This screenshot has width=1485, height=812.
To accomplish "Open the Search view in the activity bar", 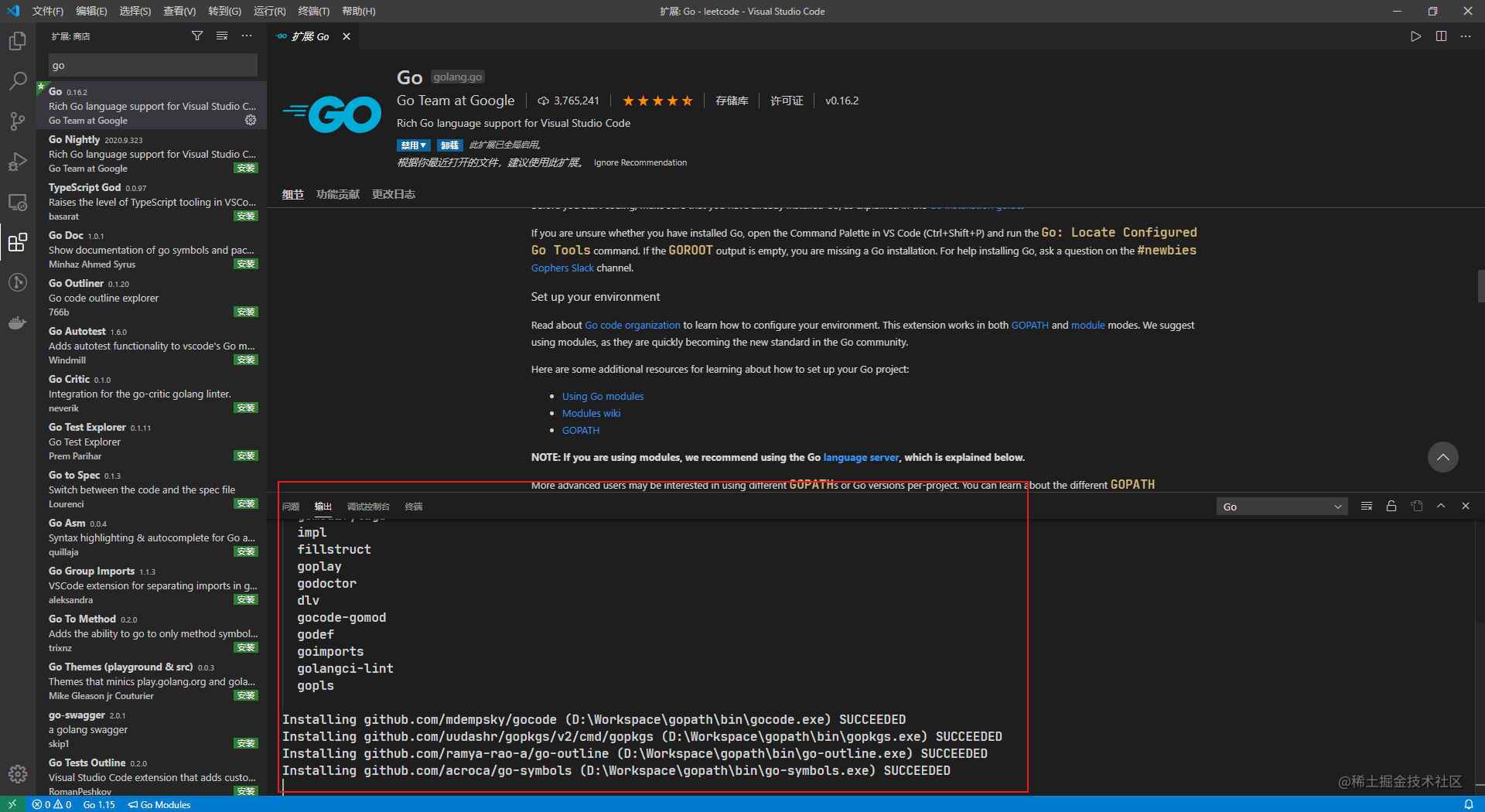I will [17, 80].
